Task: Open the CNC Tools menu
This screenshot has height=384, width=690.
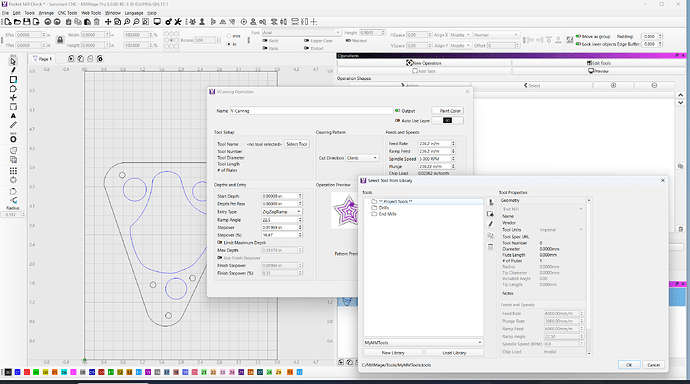Action: coord(67,13)
